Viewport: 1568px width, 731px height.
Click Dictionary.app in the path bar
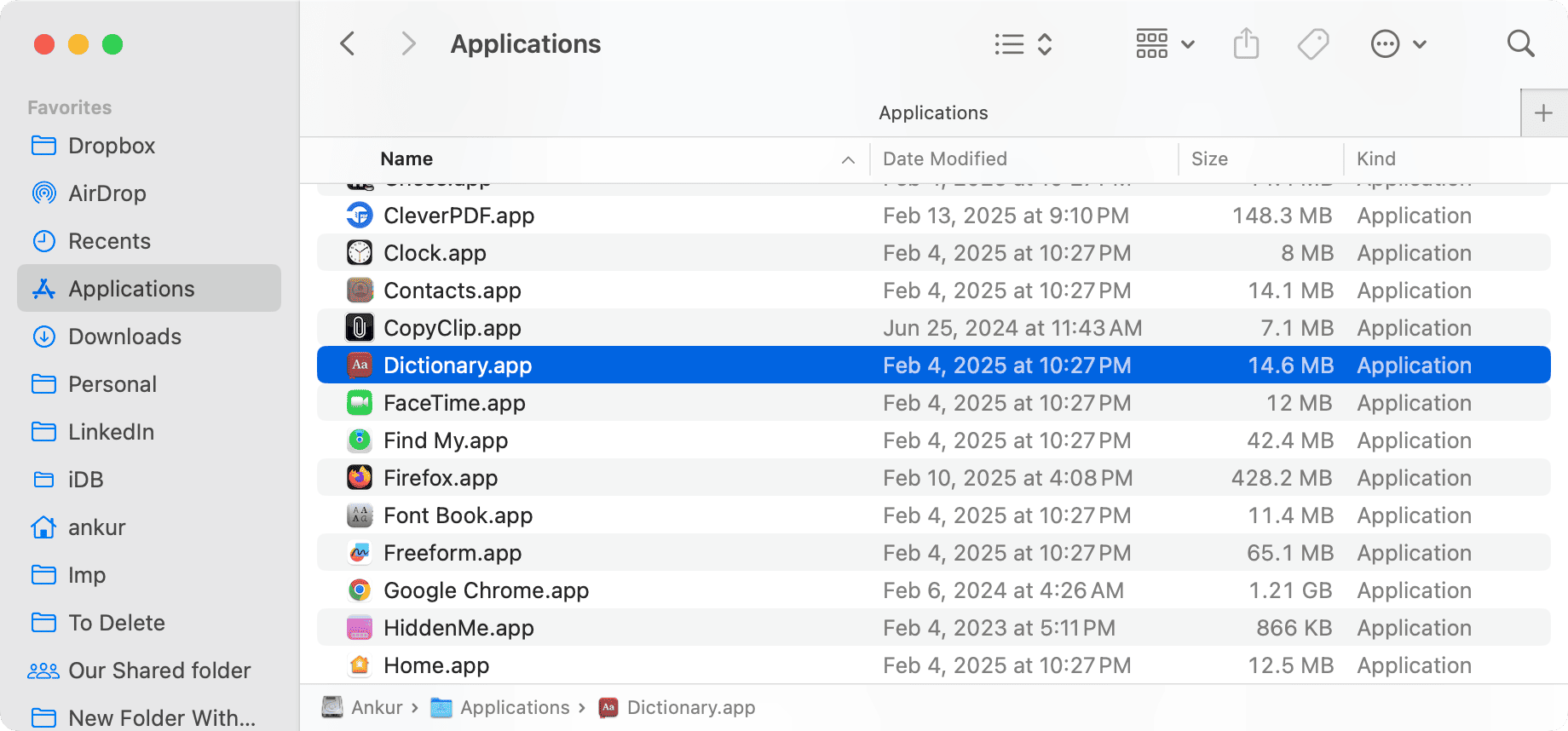coord(677,707)
